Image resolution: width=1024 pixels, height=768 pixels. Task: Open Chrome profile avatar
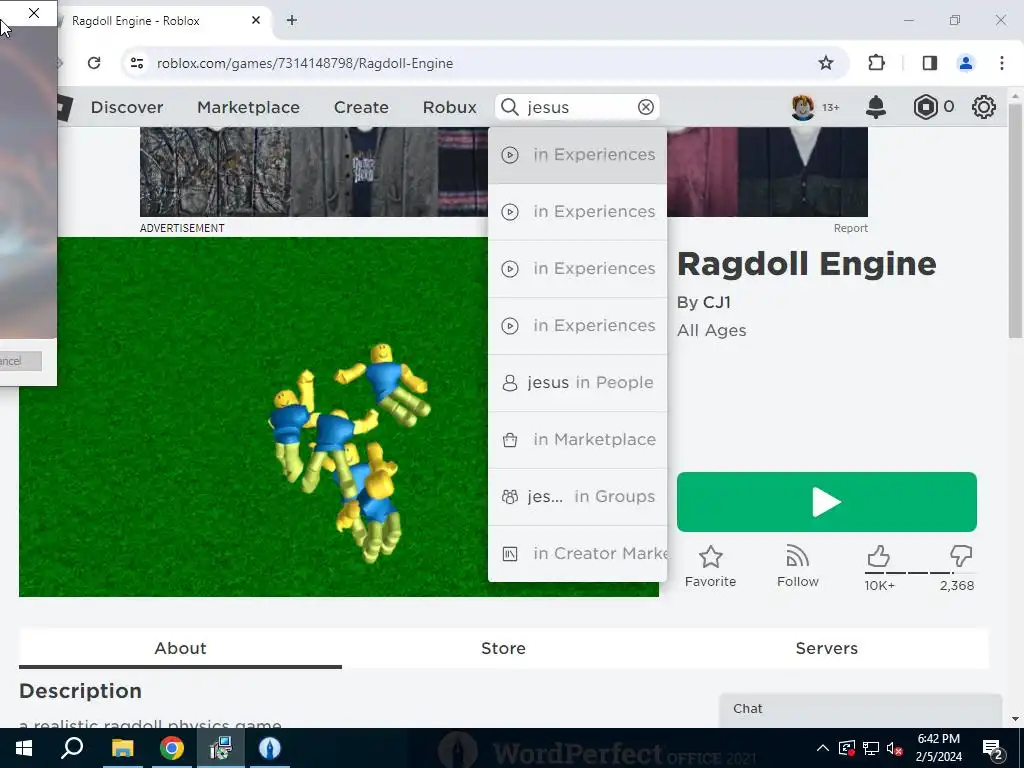[966, 63]
